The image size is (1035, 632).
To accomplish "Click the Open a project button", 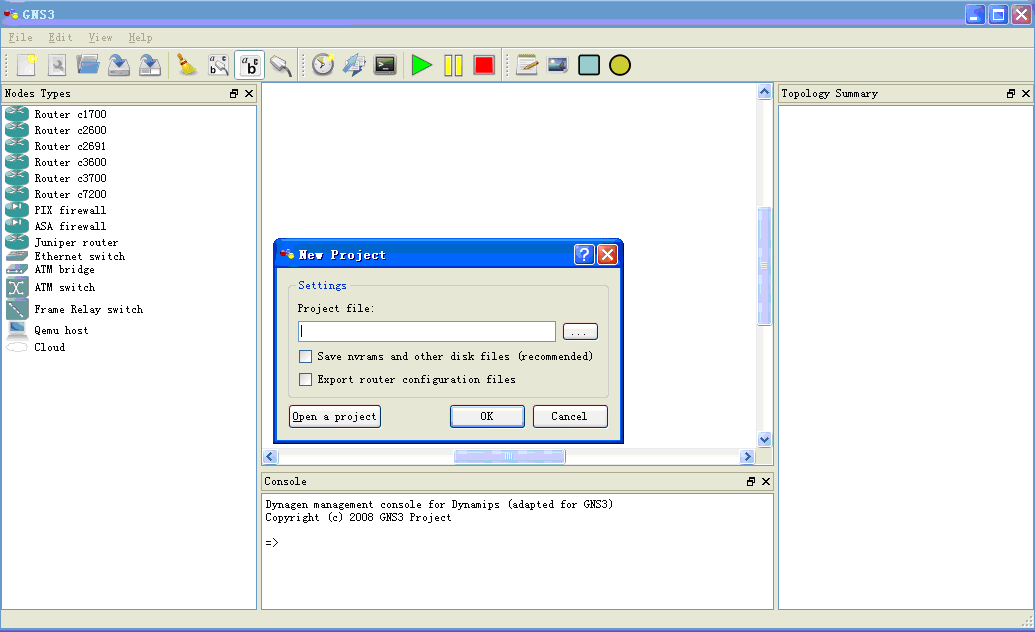I will coord(335,417).
